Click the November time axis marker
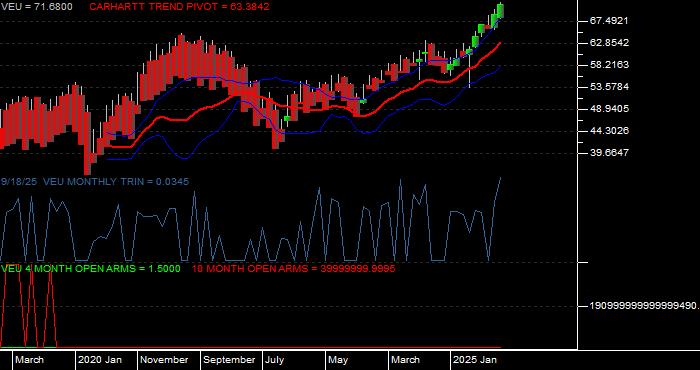This screenshot has width=700, height=370. tap(164, 360)
